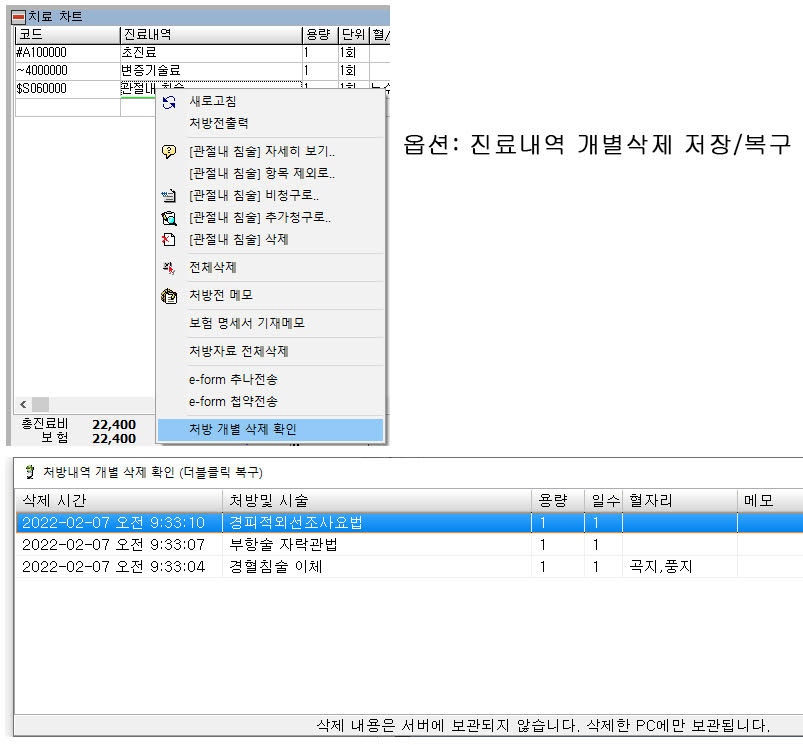Click the icon in the 처방내역 개별 삭제 확인 title
The height and width of the screenshot is (745, 803).
click(30, 471)
